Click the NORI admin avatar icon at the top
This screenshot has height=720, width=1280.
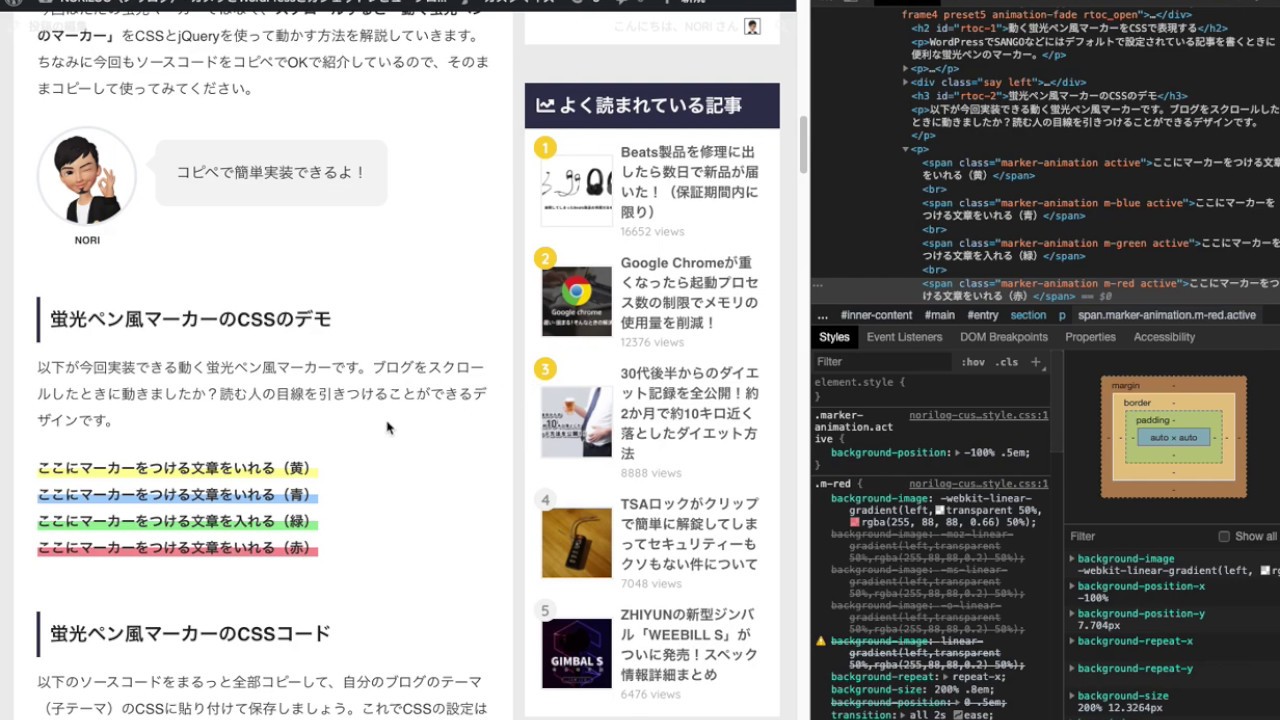pos(752,27)
